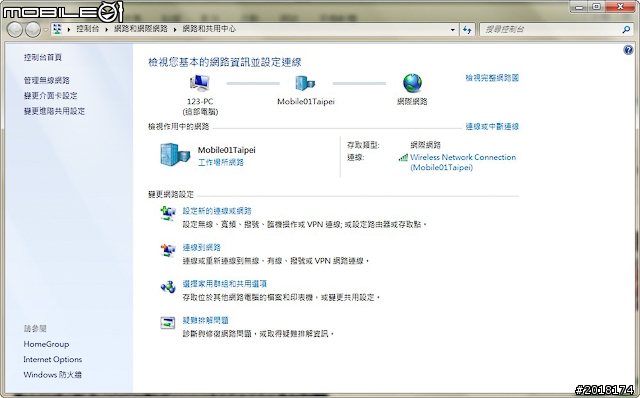Open 變更進階共用設定 in sidebar
640x398 pixels.
(x=54, y=111)
